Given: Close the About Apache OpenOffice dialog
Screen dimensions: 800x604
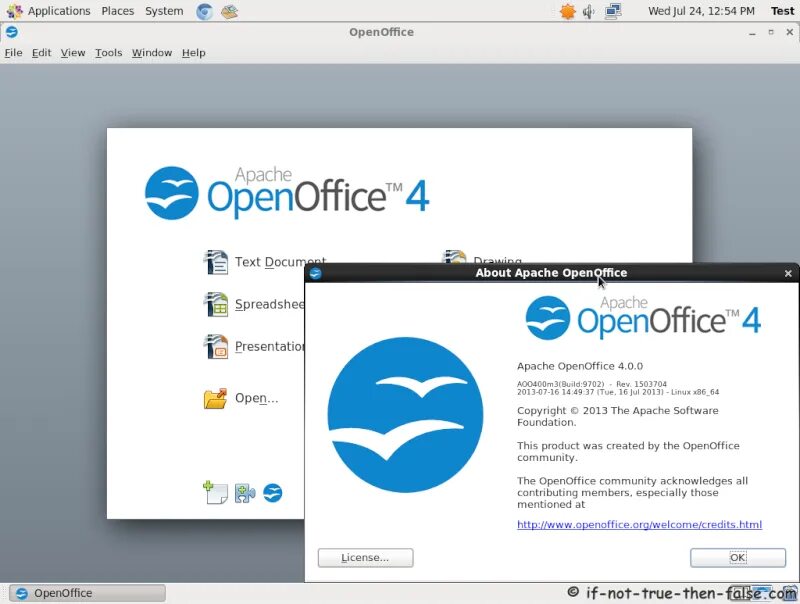Looking at the screenshot, I should pos(788,273).
